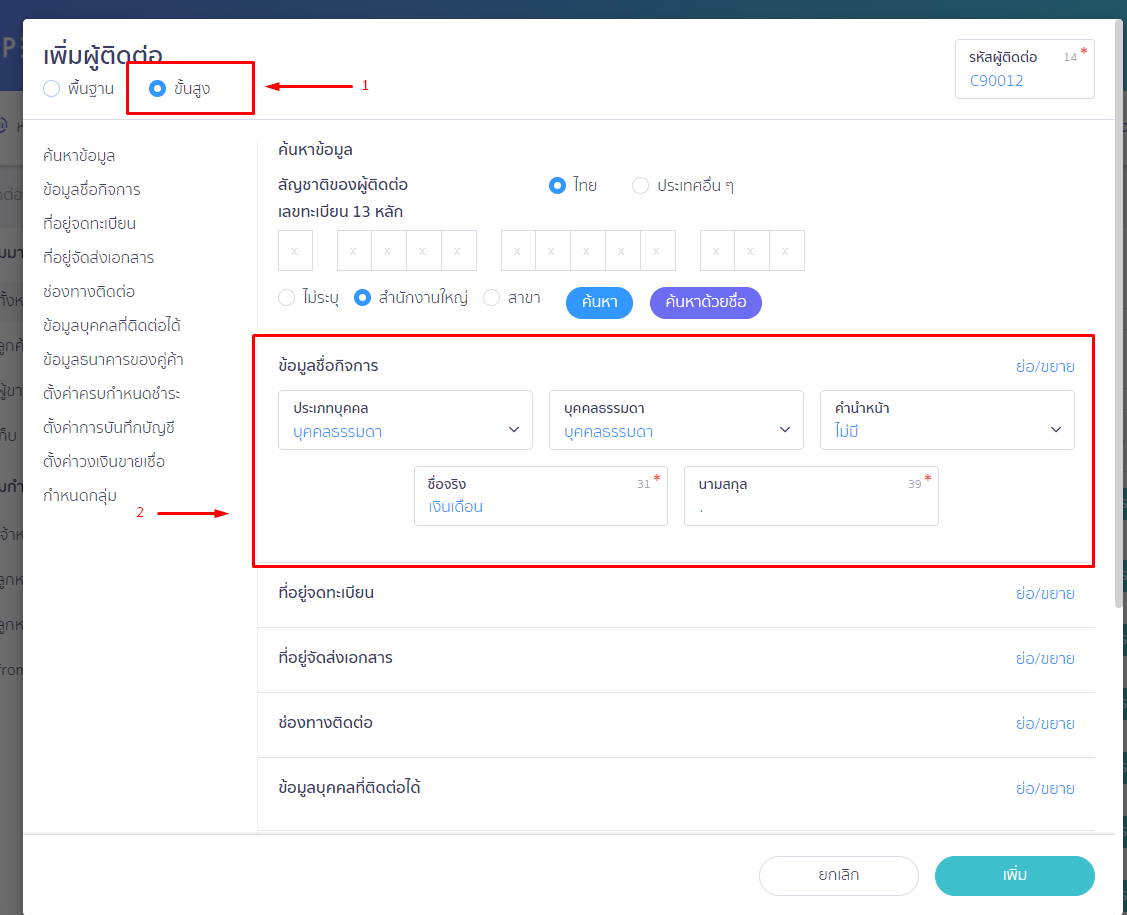Choose ประเทศอื่น ๆ nationality option

(x=641, y=186)
